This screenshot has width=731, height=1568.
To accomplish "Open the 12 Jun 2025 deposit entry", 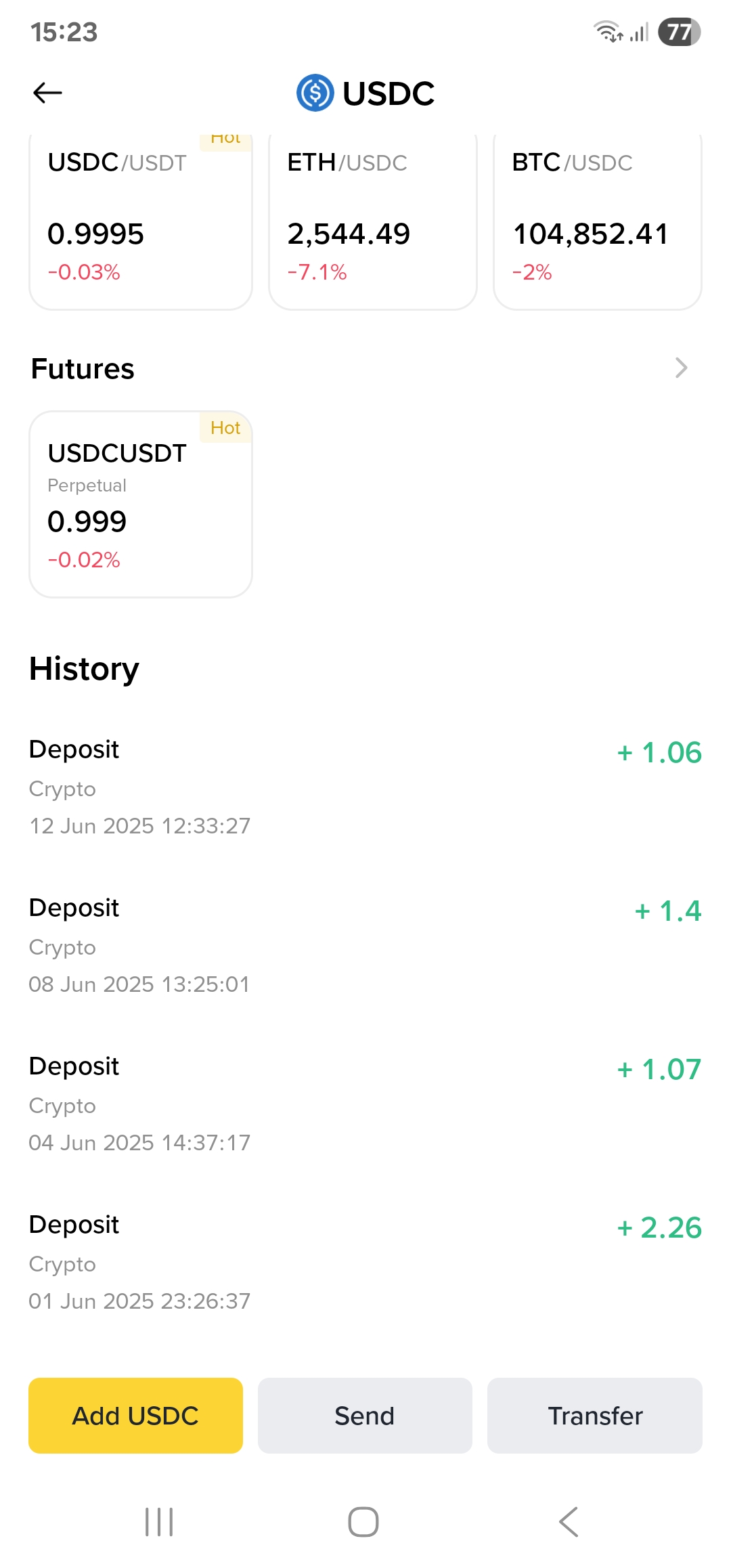I will tap(365, 787).
